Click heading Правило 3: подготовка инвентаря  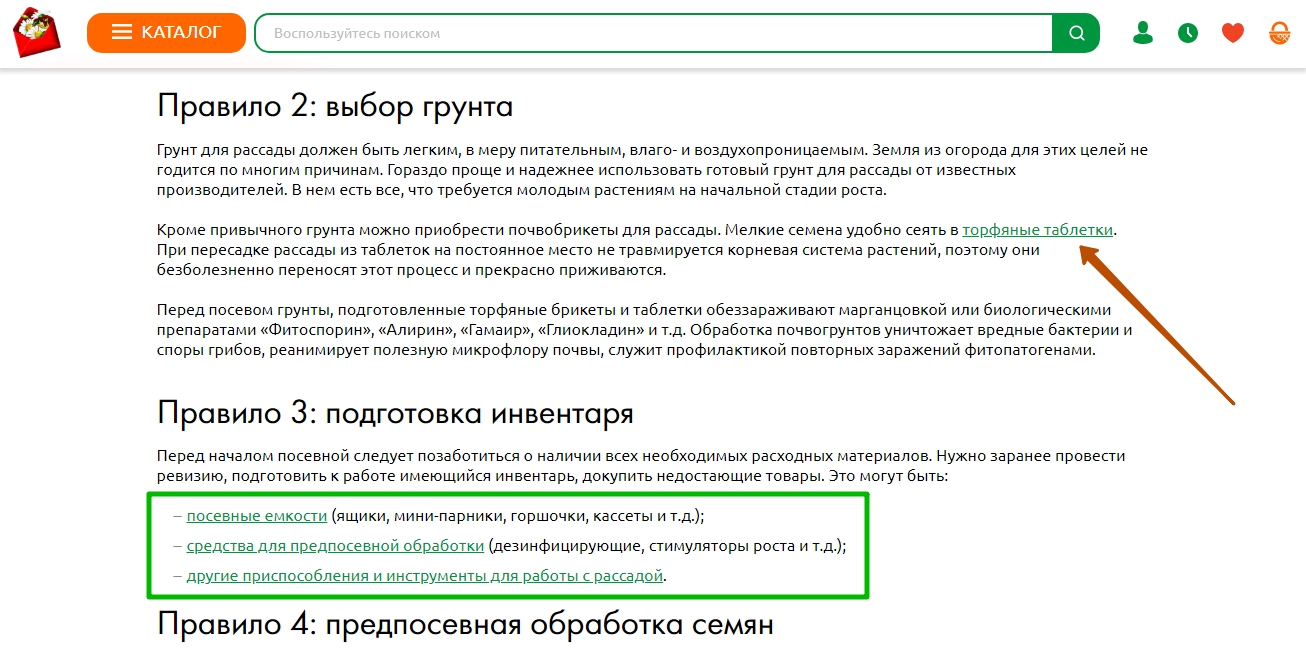point(396,413)
